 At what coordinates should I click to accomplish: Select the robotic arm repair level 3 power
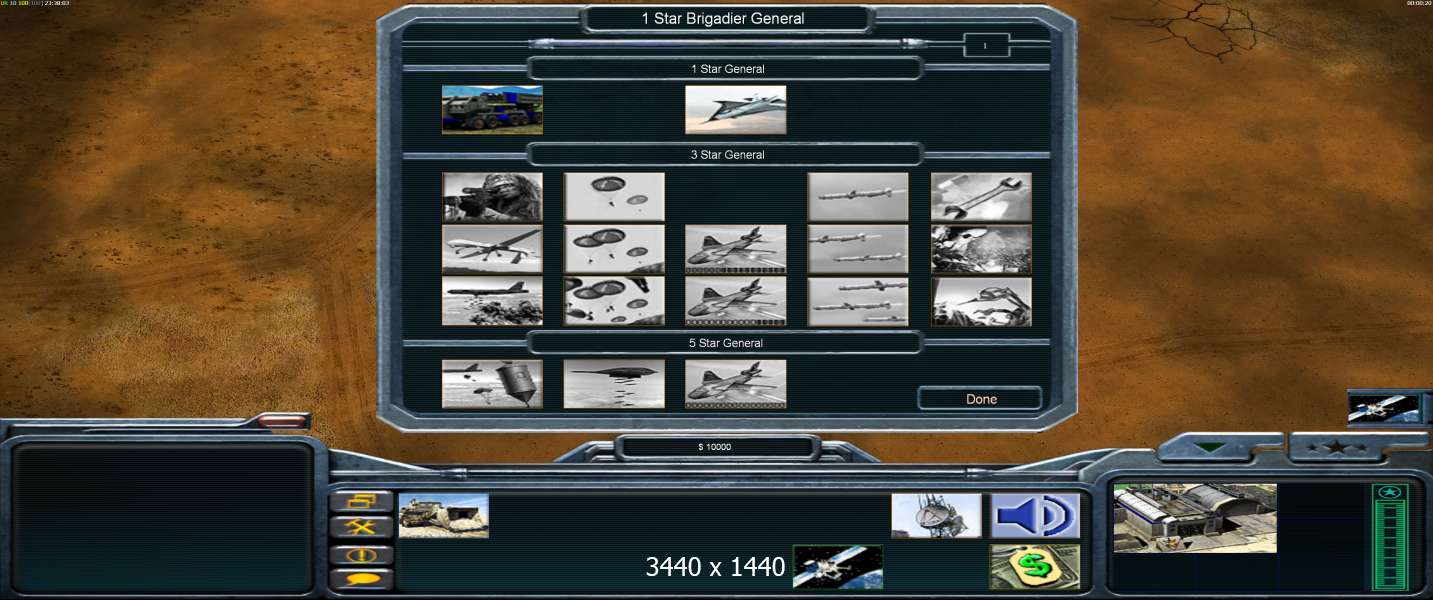click(981, 301)
